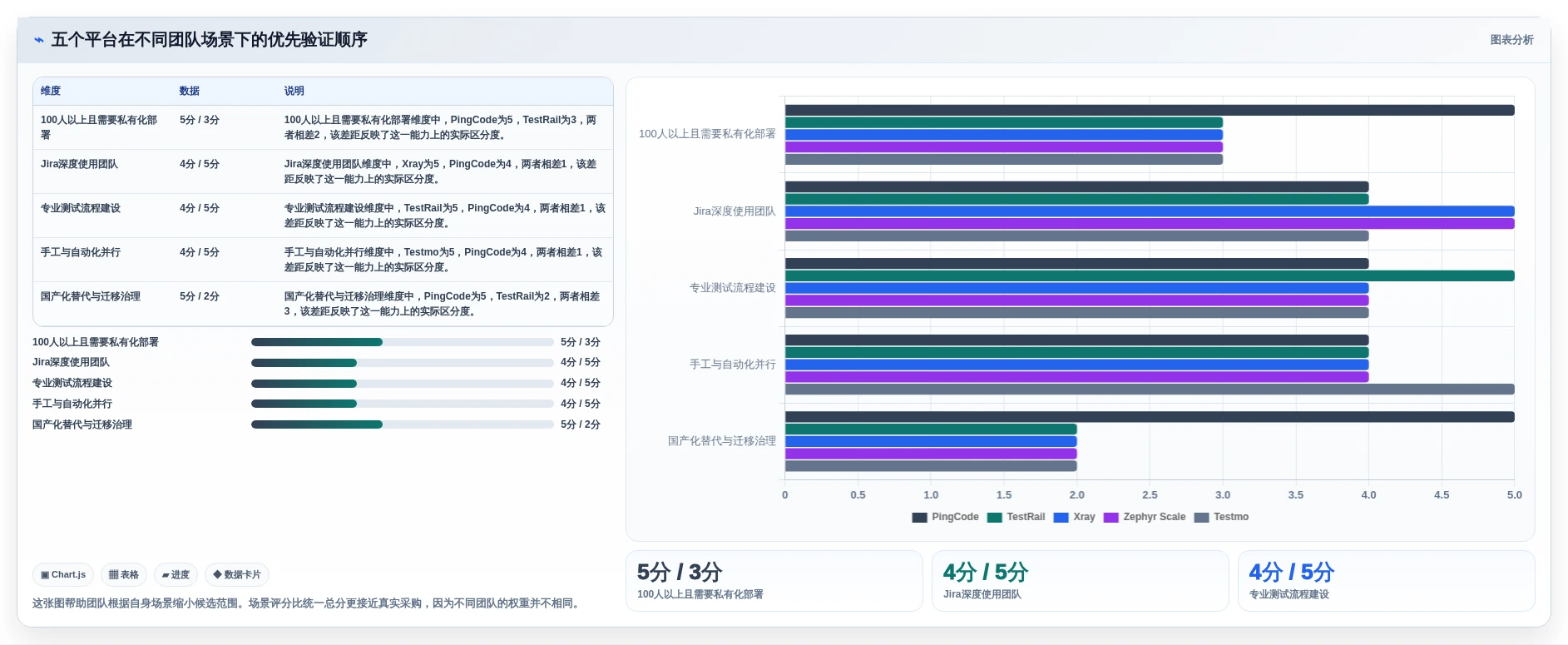Select the 表格 tag chip
1568x645 pixels.
(x=124, y=574)
